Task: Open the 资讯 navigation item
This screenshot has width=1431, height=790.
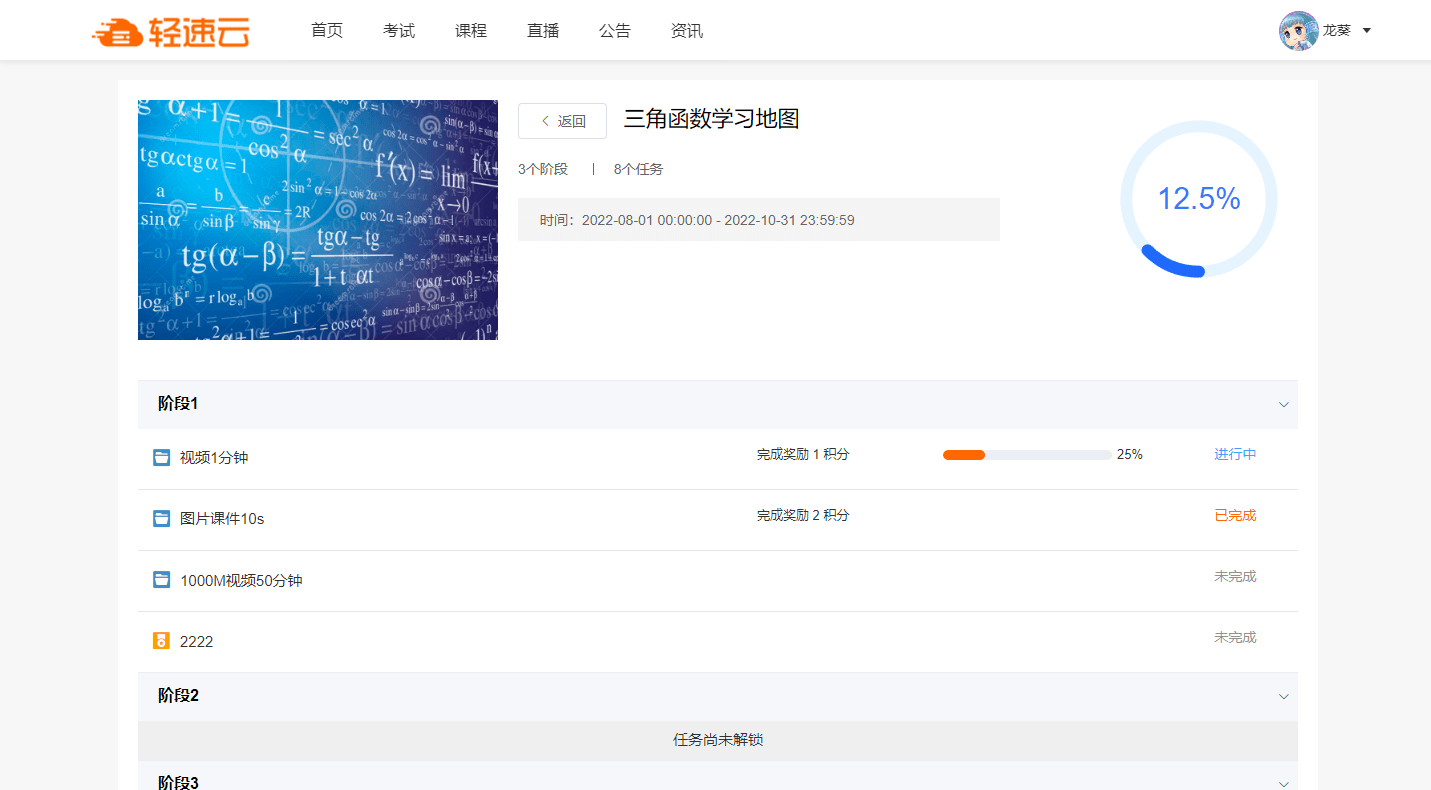Action: (687, 31)
